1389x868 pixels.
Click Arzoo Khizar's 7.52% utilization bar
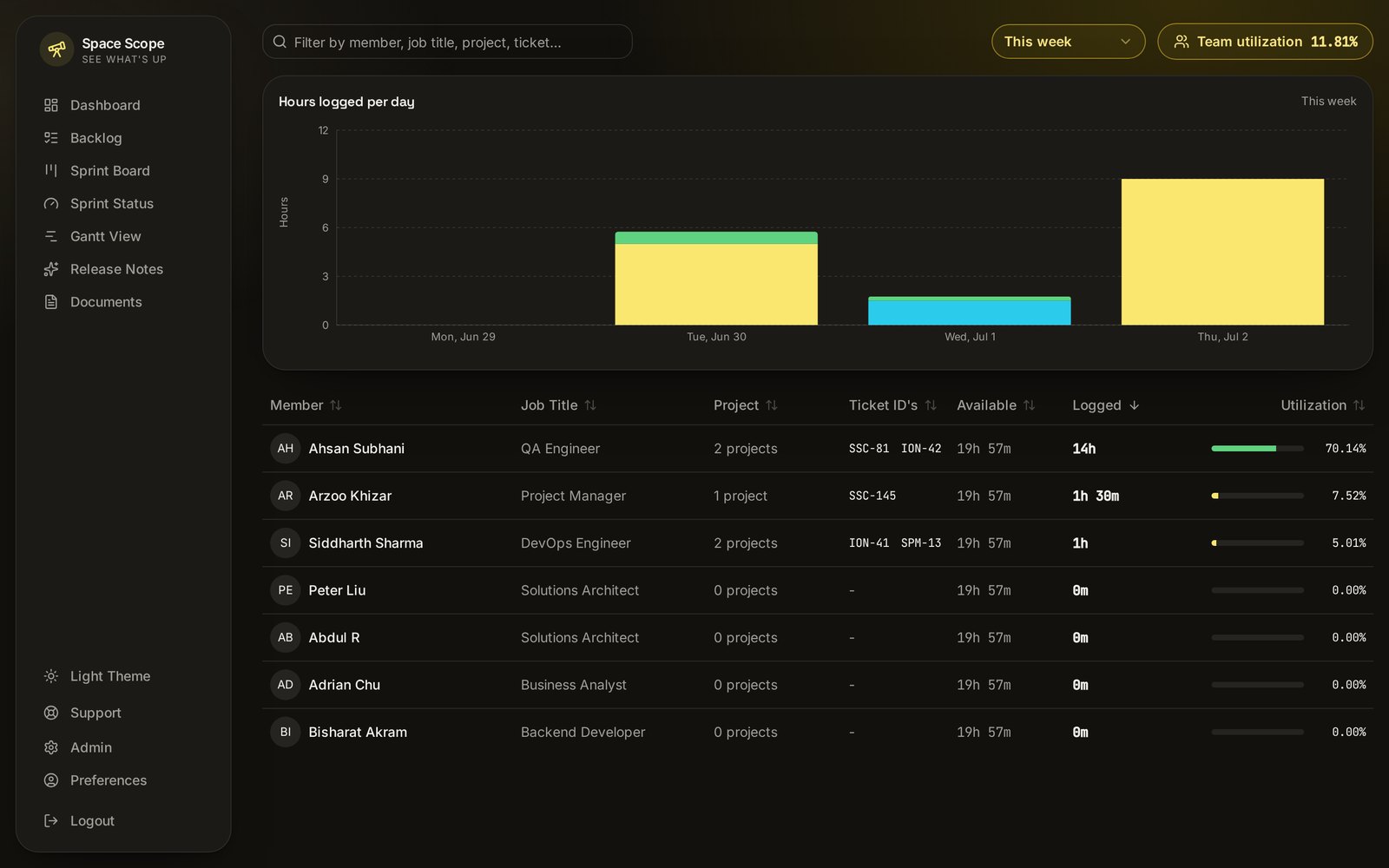(1257, 496)
